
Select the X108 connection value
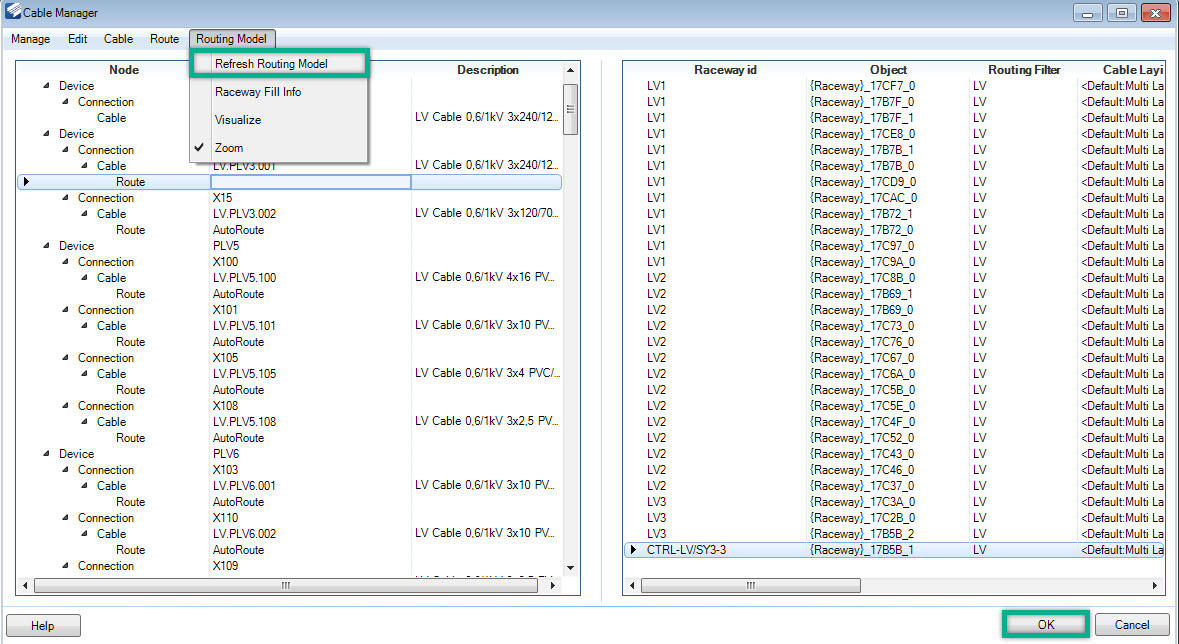tap(226, 406)
